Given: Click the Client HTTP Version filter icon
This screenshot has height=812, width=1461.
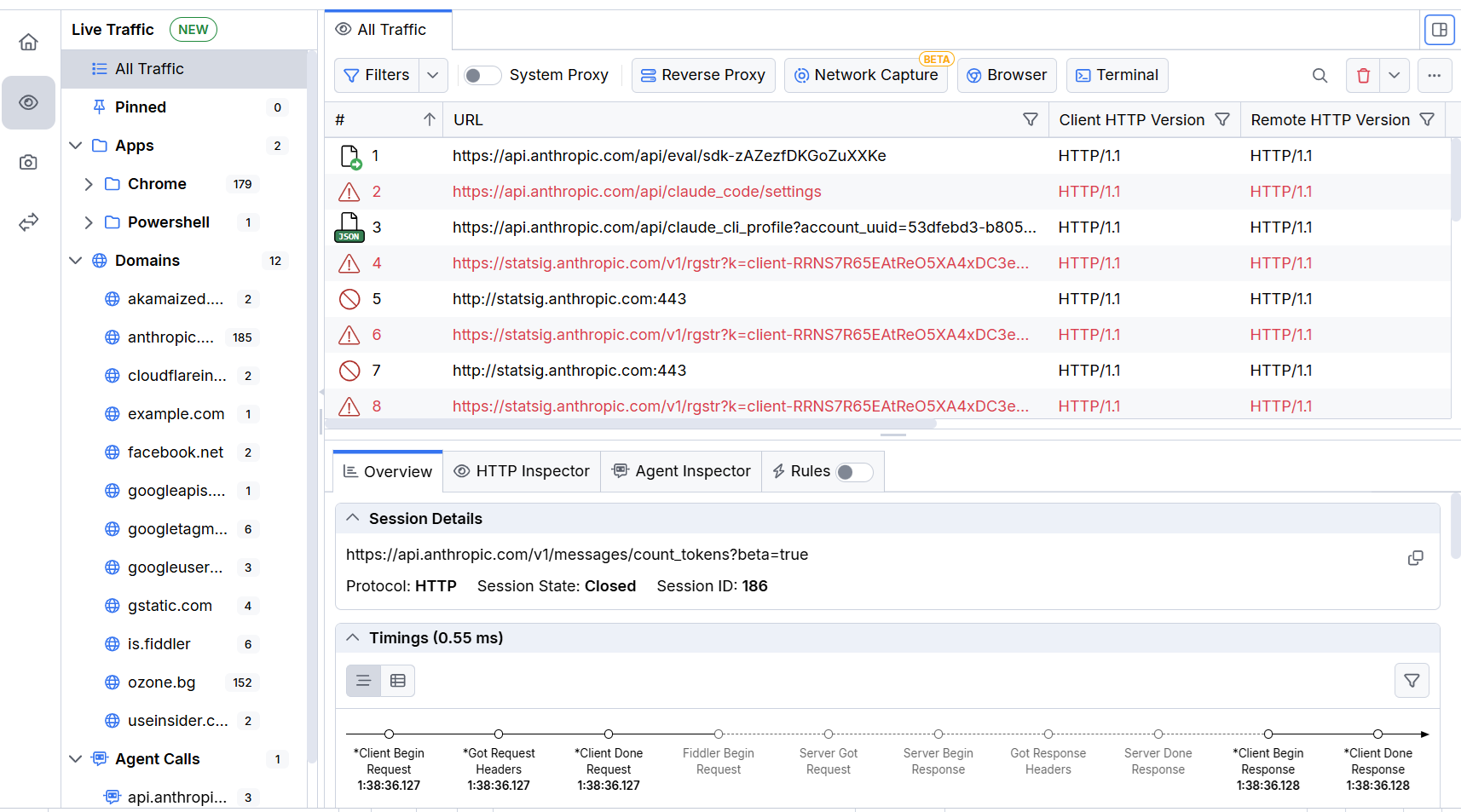Looking at the screenshot, I should [x=1222, y=119].
